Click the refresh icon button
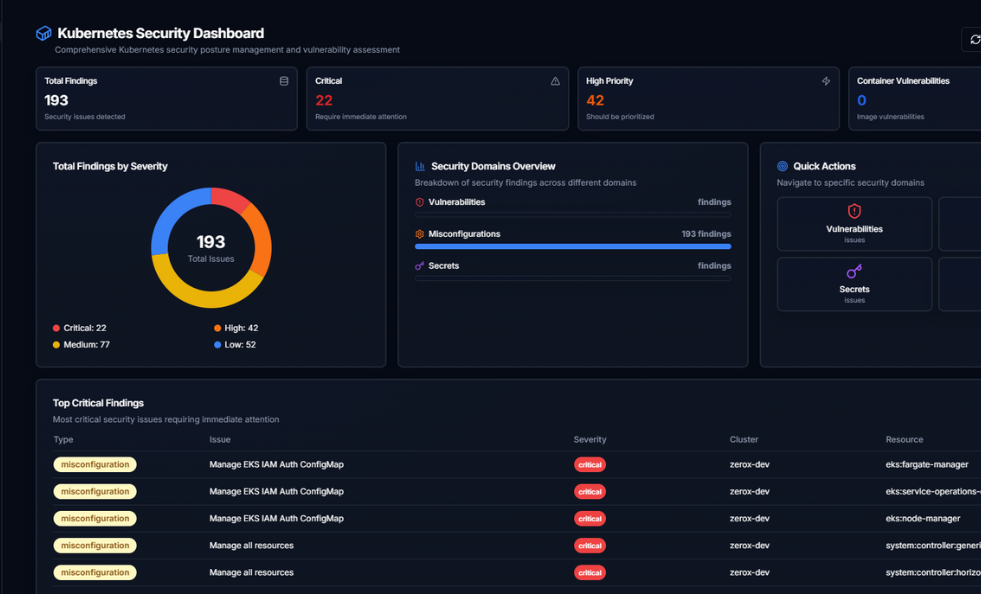This screenshot has width=981, height=594. [x=974, y=39]
